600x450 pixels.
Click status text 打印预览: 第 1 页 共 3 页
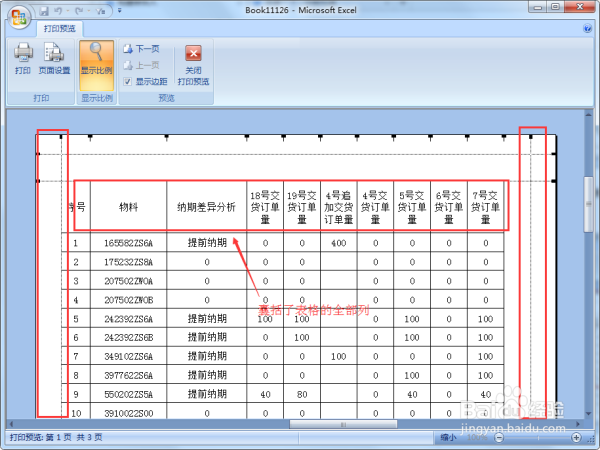[x=56, y=437]
